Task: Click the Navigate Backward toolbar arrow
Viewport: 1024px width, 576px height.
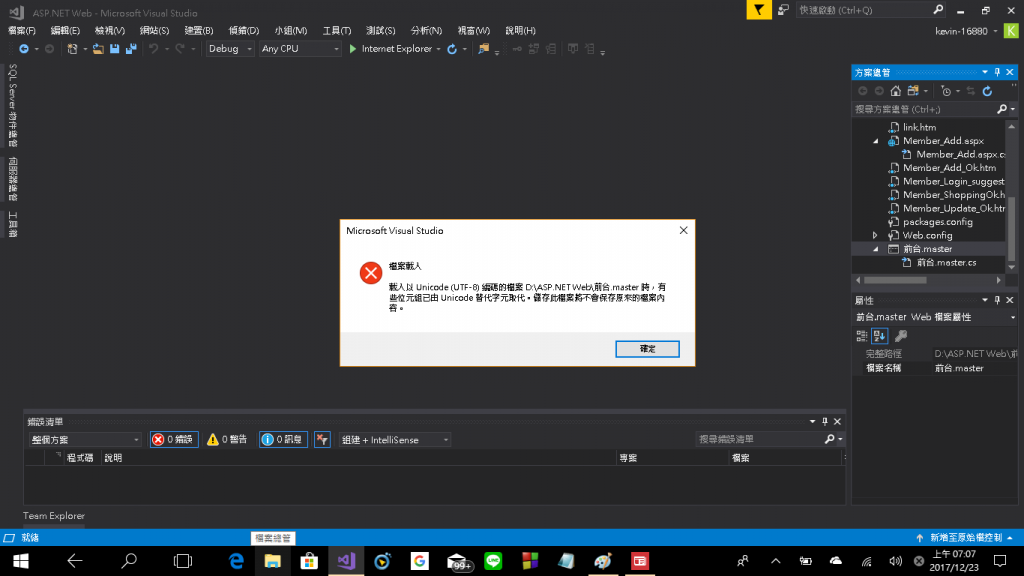Action: tap(24, 49)
